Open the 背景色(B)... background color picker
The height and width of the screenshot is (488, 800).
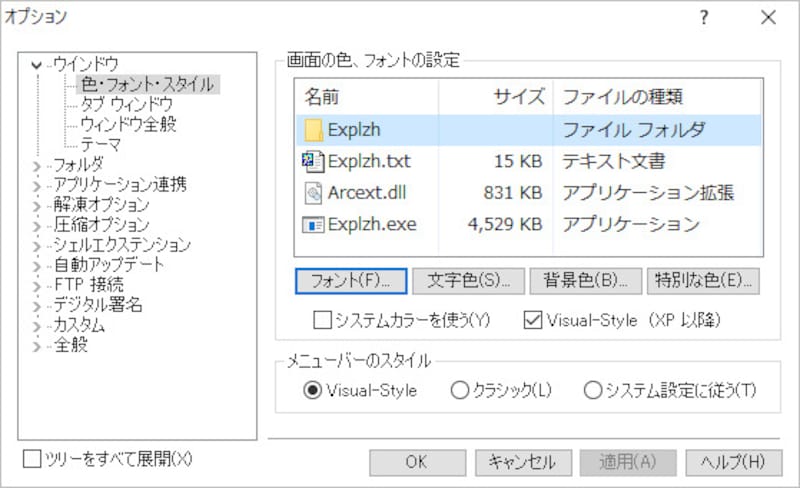point(586,281)
